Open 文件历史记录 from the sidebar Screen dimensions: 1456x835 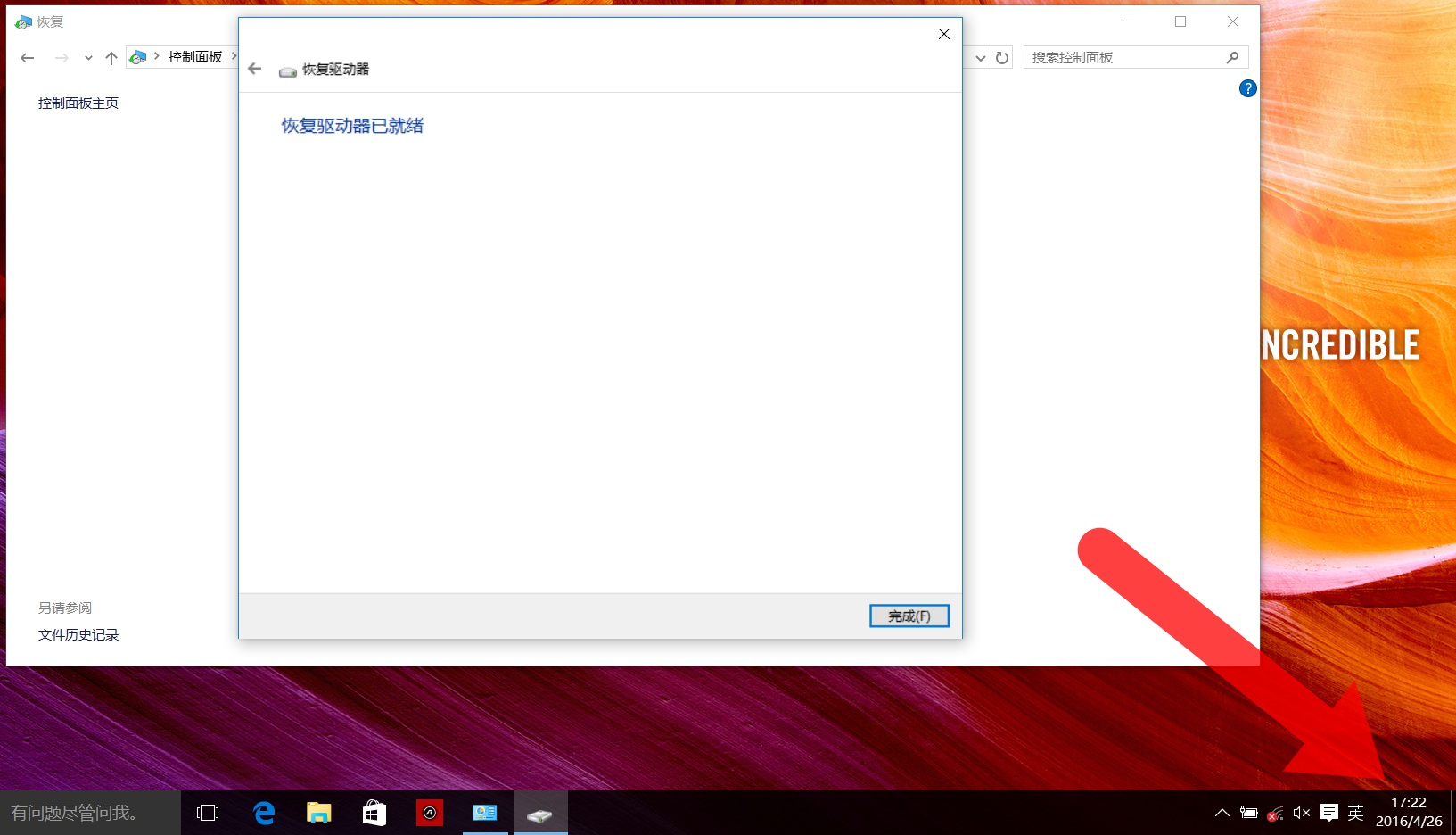78,634
